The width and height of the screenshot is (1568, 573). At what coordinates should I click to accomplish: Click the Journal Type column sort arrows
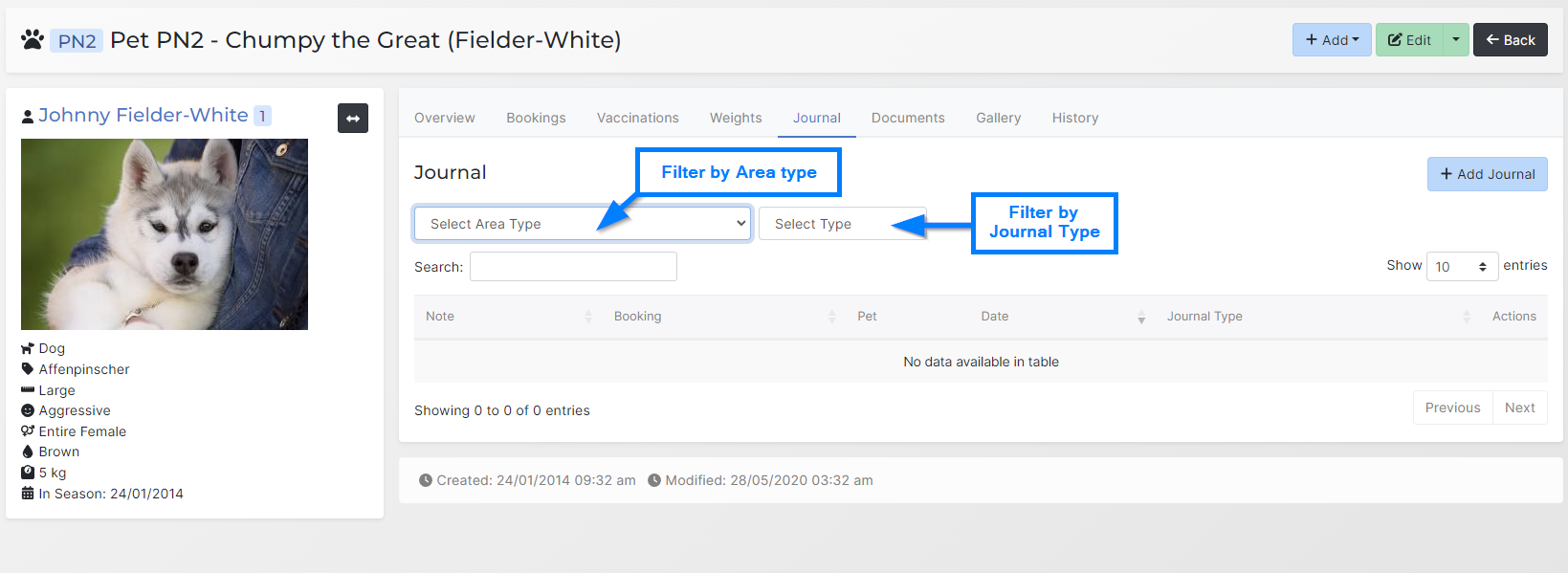point(1466,317)
